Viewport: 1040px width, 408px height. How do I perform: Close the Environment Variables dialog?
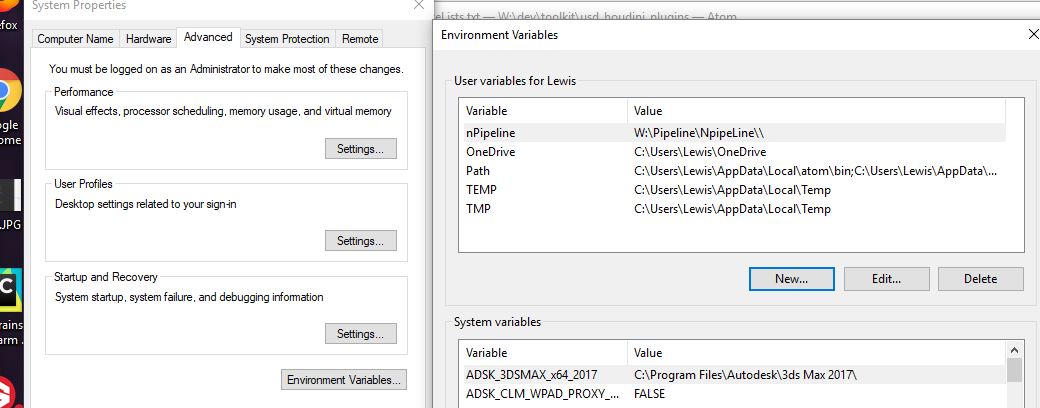1032,35
